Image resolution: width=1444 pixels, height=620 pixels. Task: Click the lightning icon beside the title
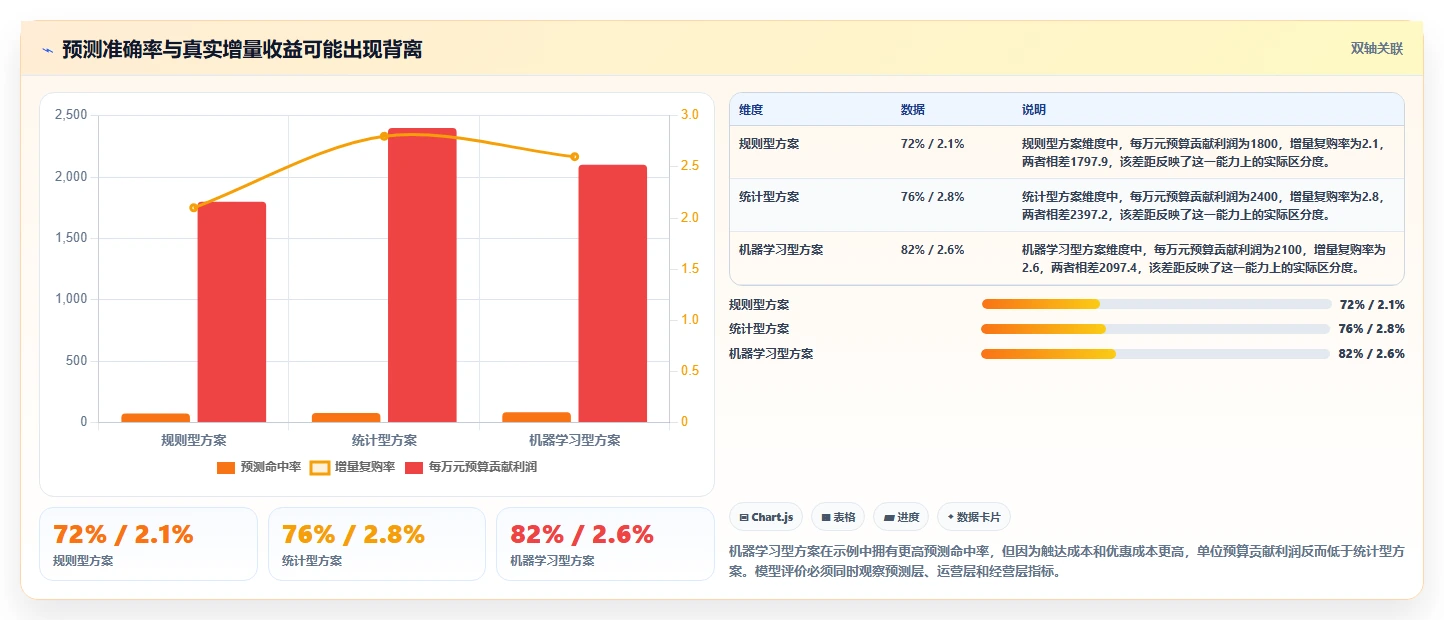point(47,50)
